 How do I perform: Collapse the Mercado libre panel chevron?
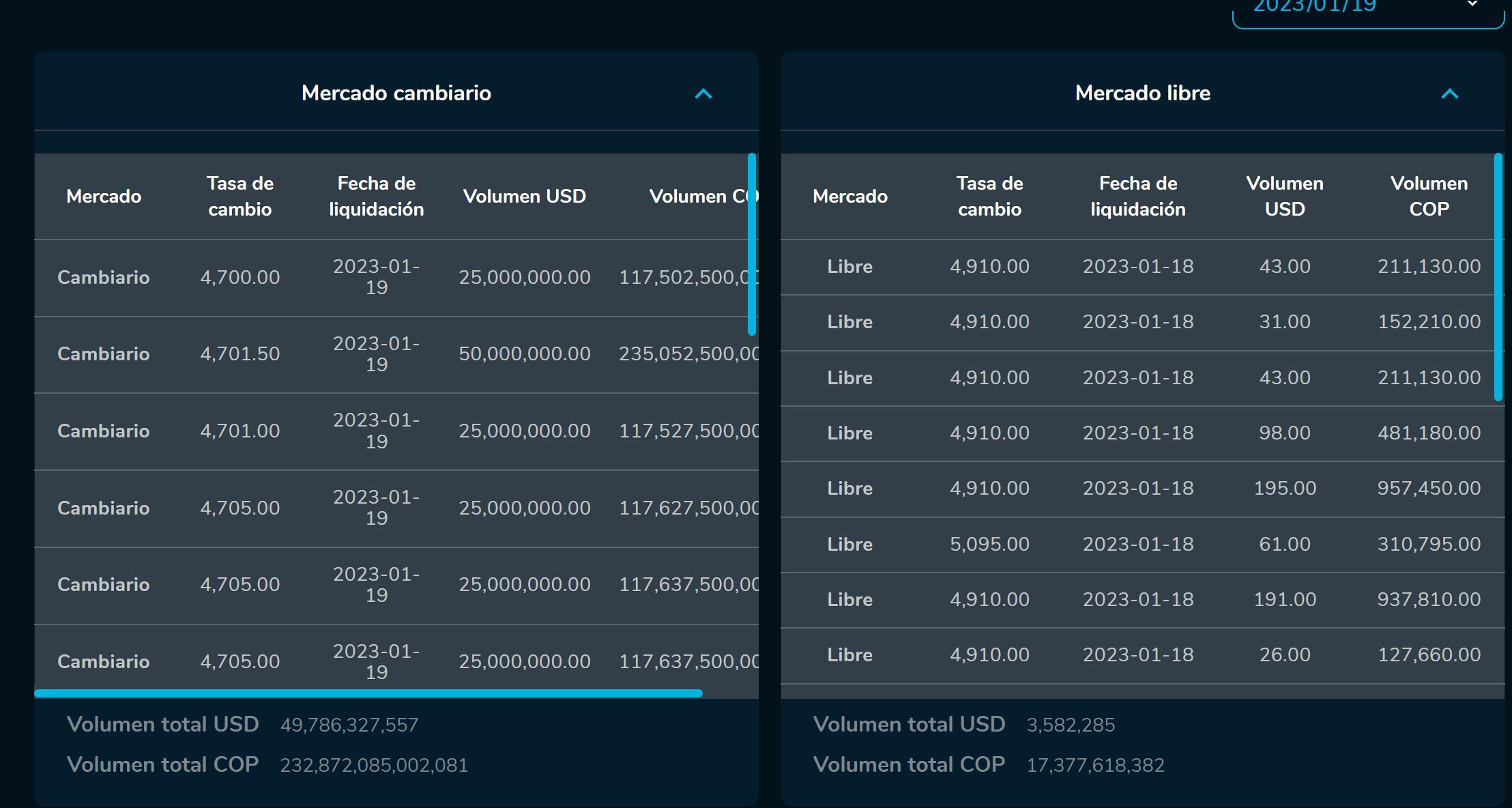pos(1449,93)
